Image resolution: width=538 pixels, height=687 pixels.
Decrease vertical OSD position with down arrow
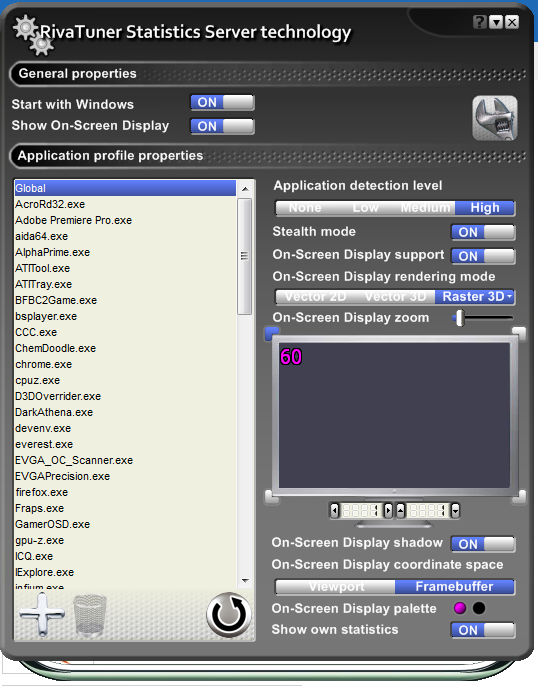[x=455, y=510]
